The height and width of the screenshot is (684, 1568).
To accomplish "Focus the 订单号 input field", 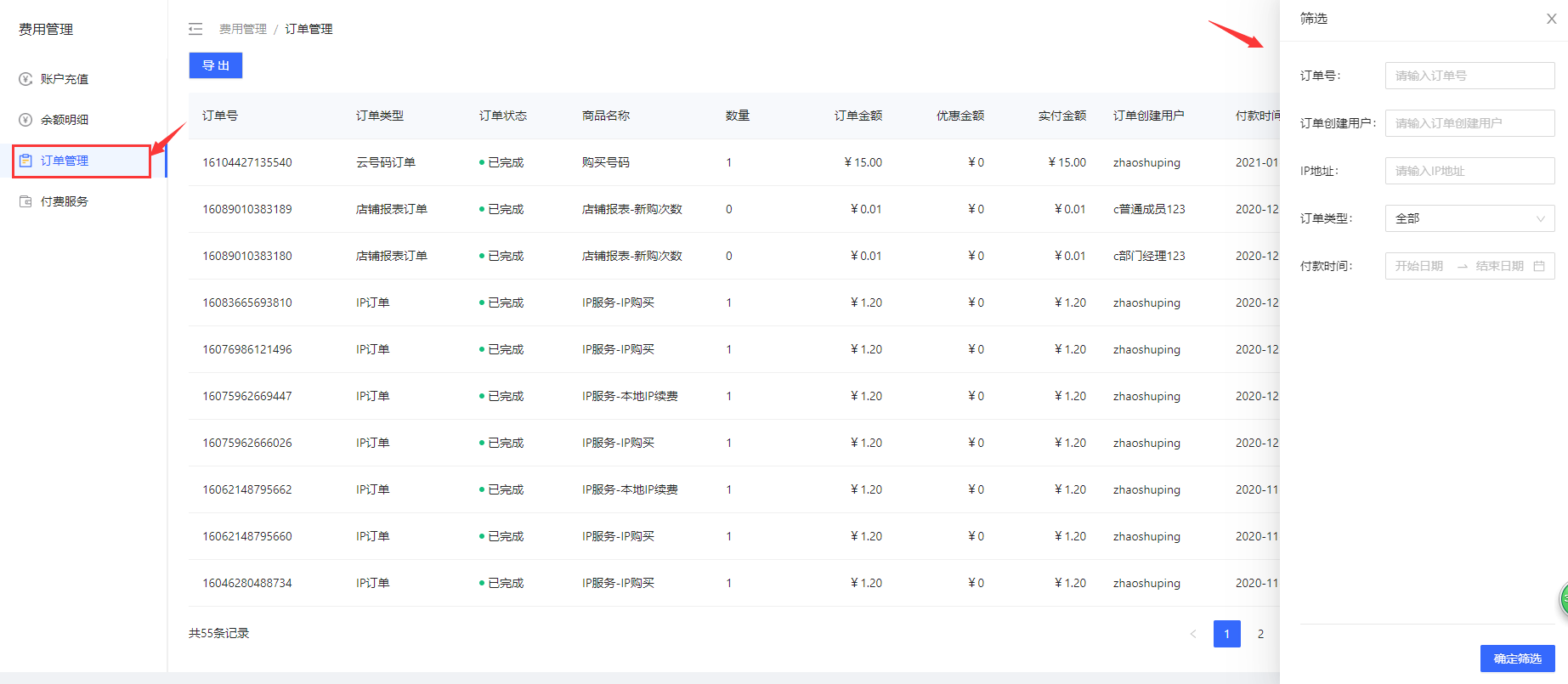I will point(1470,76).
